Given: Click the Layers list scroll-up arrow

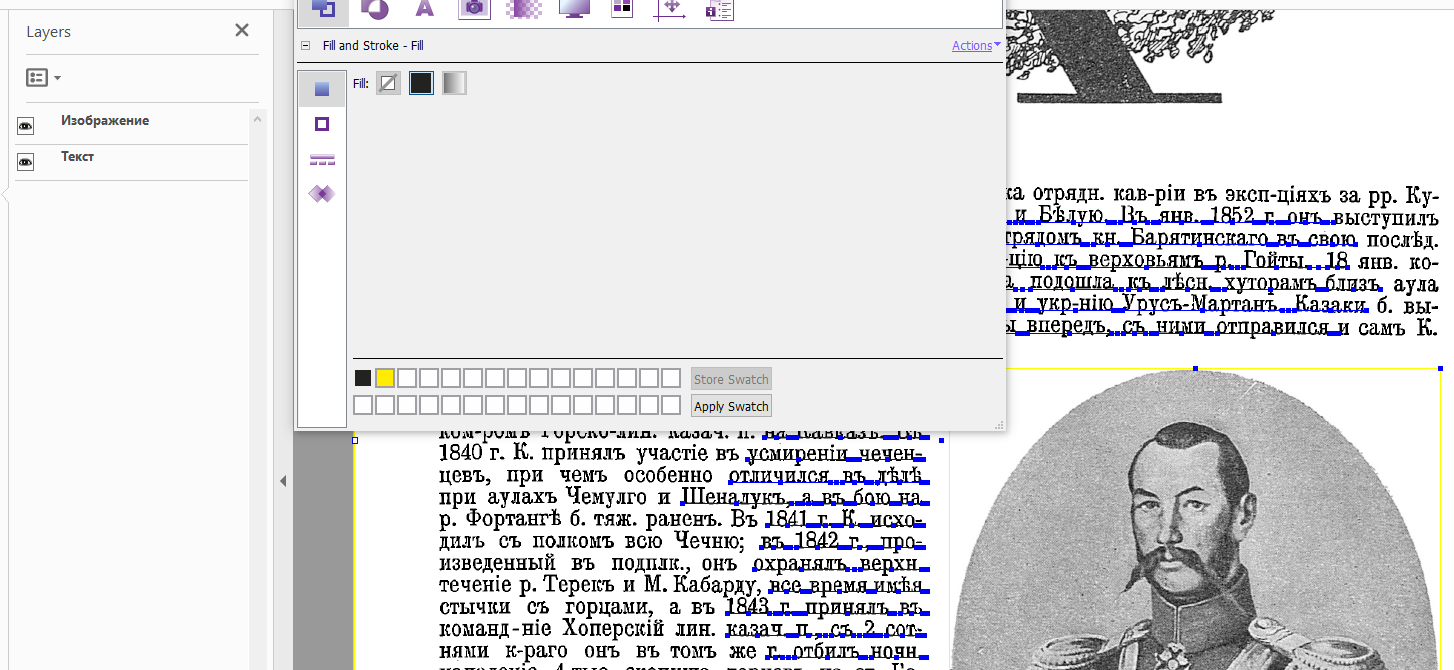Looking at the screenshot, I should (x=259, y=119).
